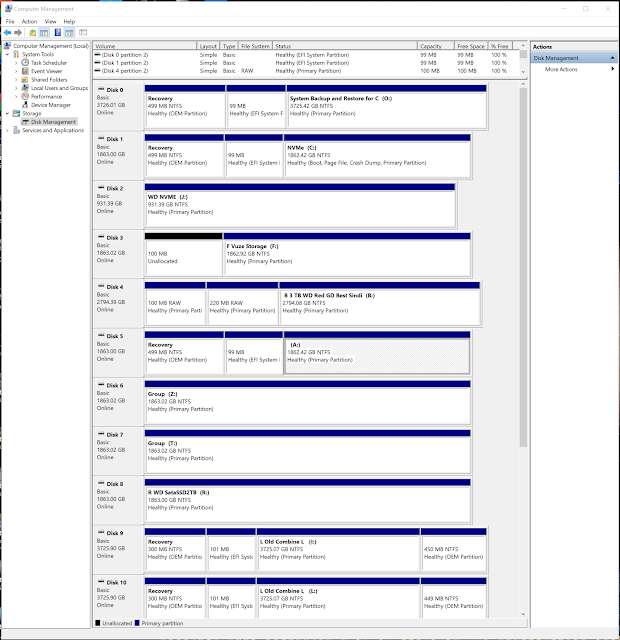Expand the Performance node

(16, 96)
